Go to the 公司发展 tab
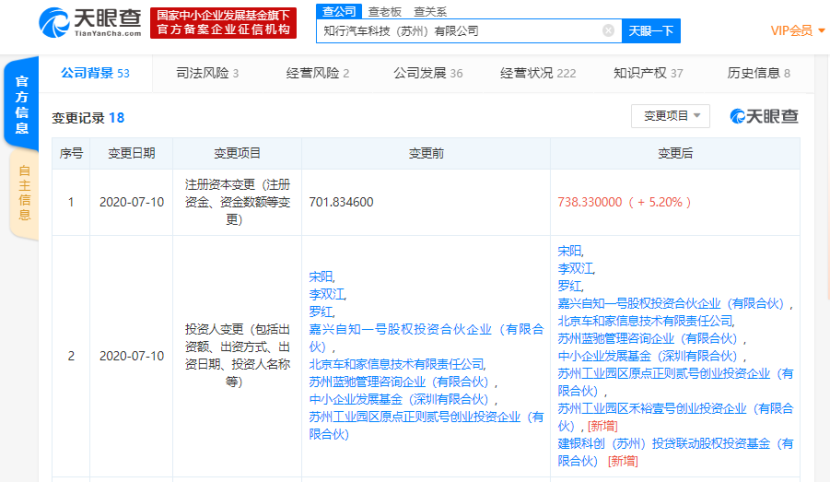830x482 pixels. pos(427,73)
